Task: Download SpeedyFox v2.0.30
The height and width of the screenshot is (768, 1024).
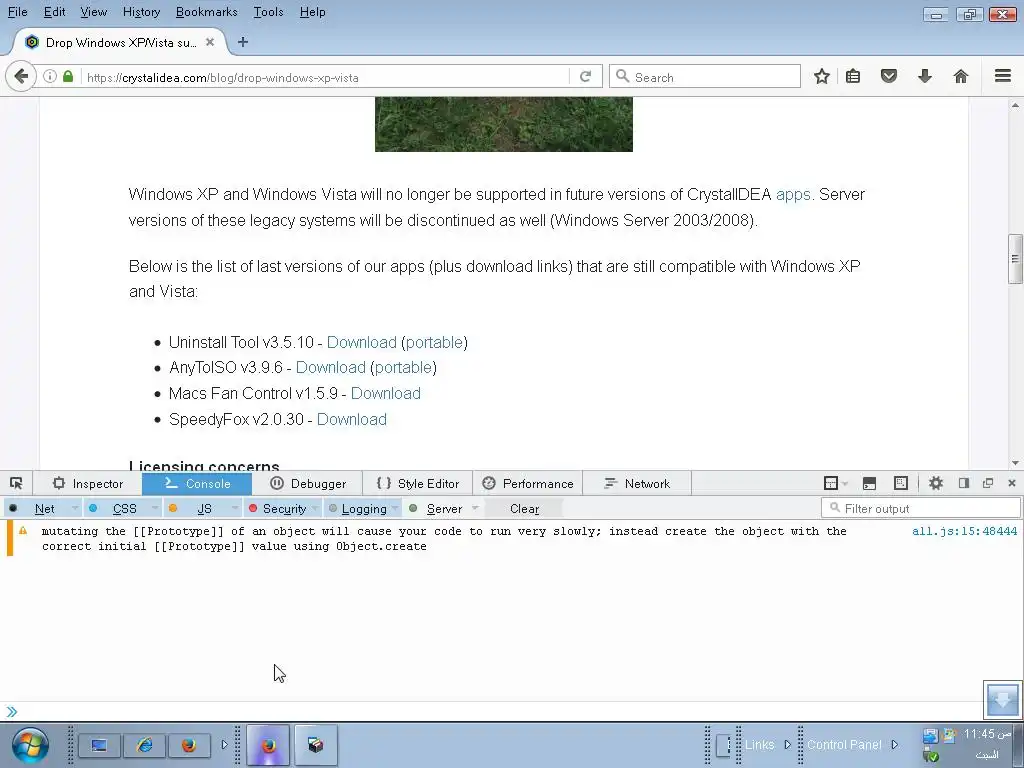Action: (352, 419)
